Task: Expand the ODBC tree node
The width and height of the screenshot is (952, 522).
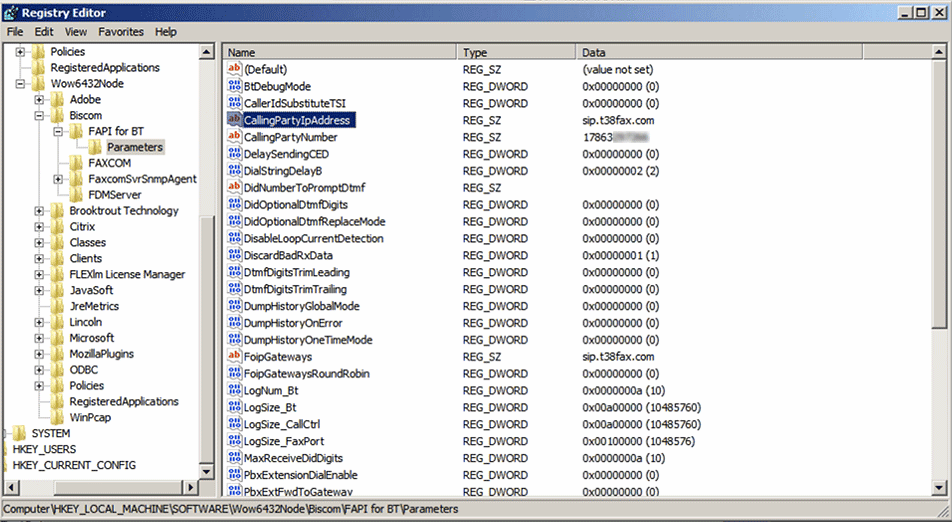Action: pos(39,370)
